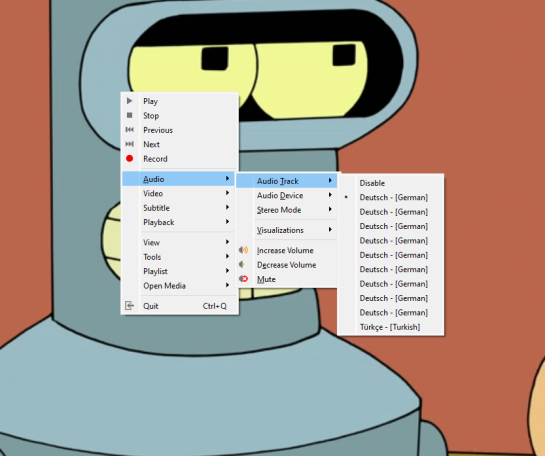Click the Stop square icon

click(130, 115)
